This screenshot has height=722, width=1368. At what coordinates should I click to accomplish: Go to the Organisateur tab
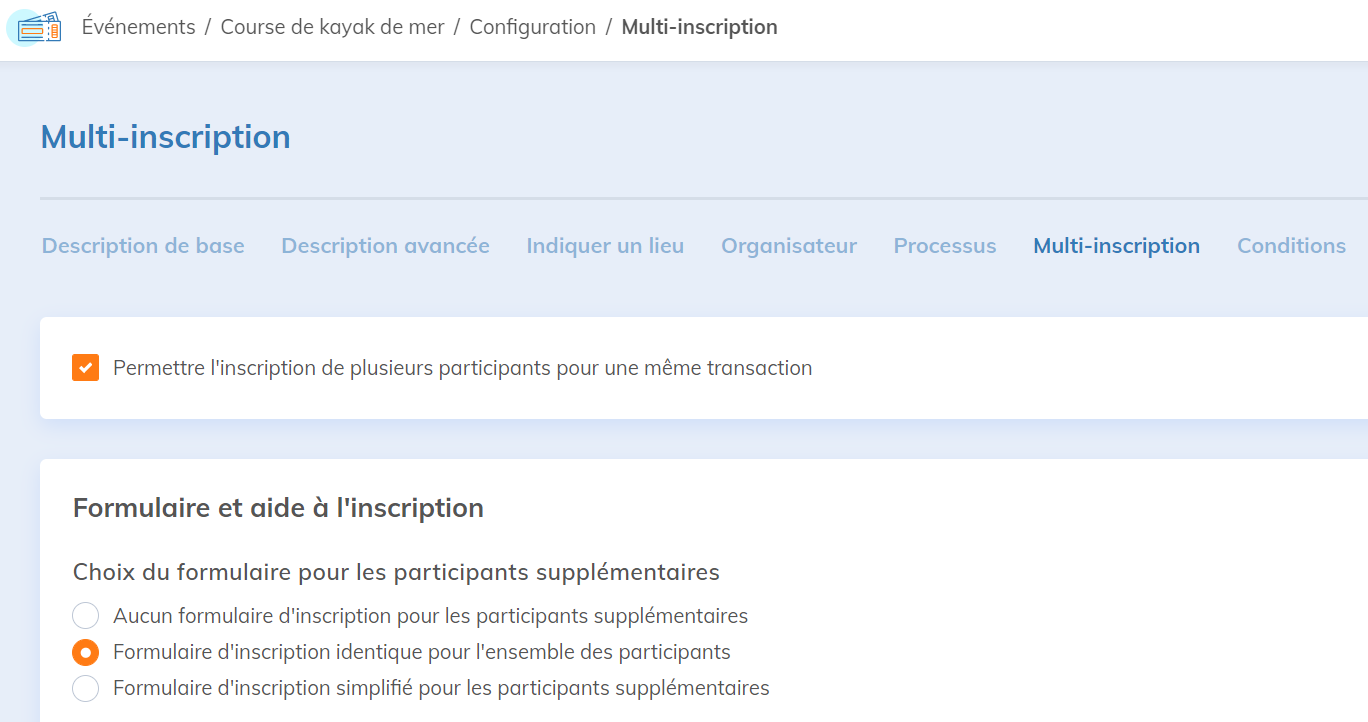[x=789, y=246]
